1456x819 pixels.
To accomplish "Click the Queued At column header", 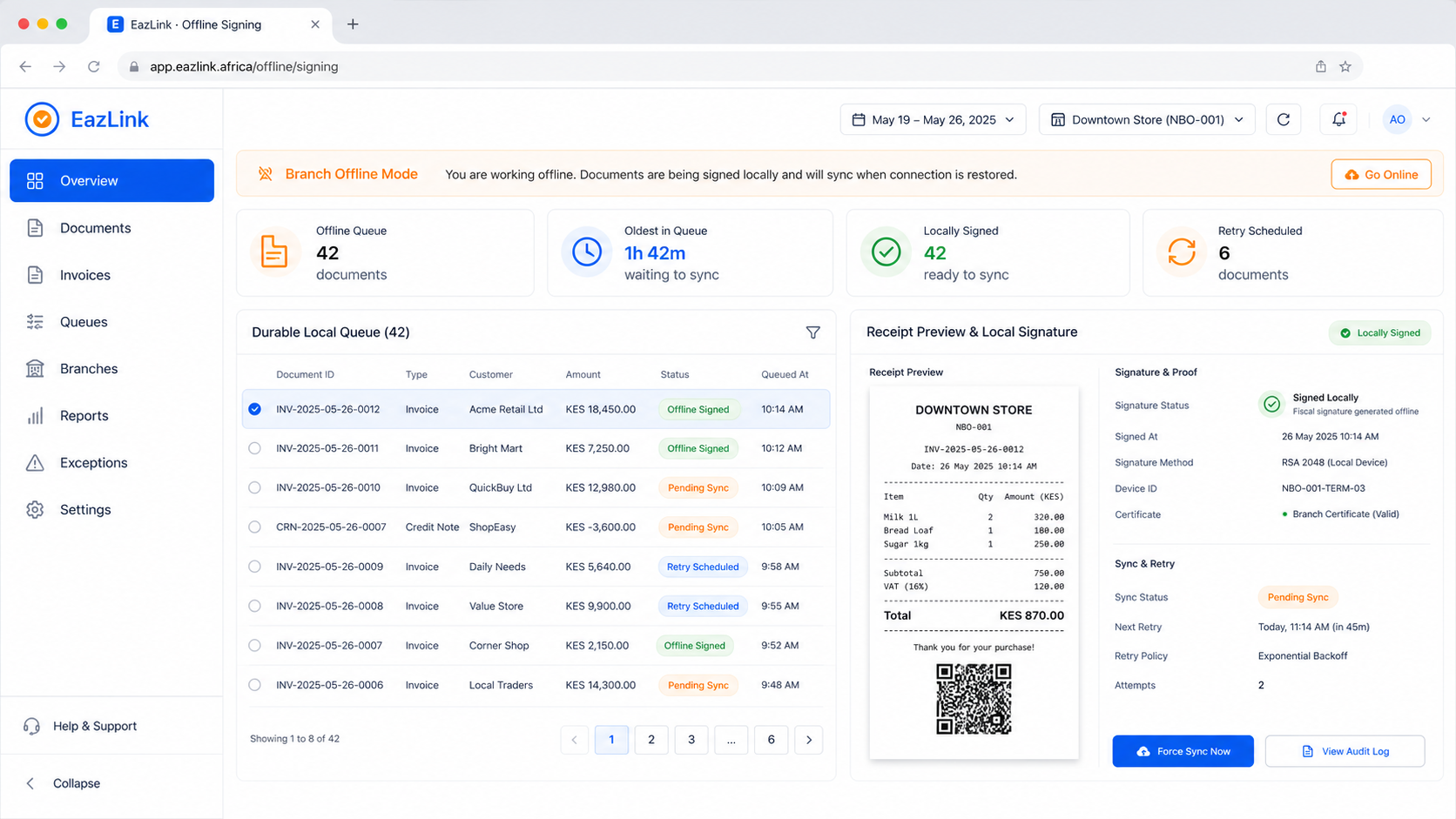I will (x=785, y=374).
